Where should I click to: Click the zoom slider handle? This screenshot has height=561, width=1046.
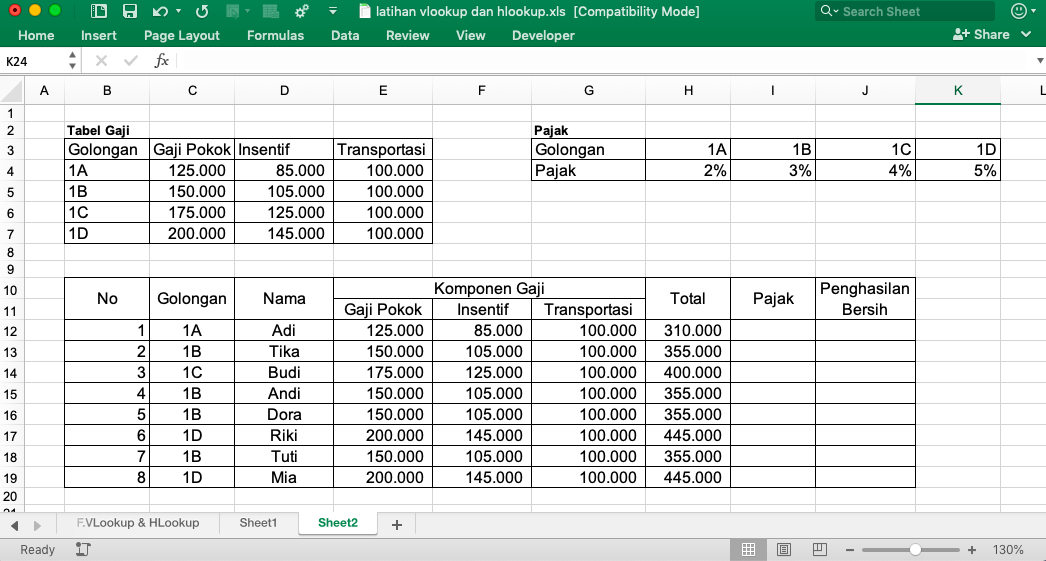click(x=915, y=550)
